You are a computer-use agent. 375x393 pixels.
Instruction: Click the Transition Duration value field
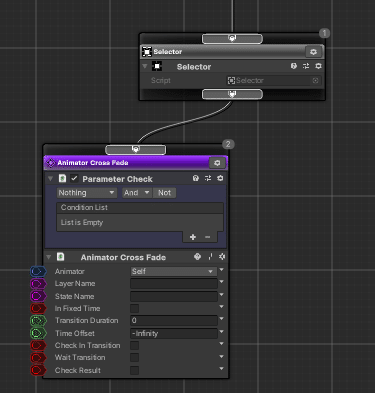click(x=174, y=321)
